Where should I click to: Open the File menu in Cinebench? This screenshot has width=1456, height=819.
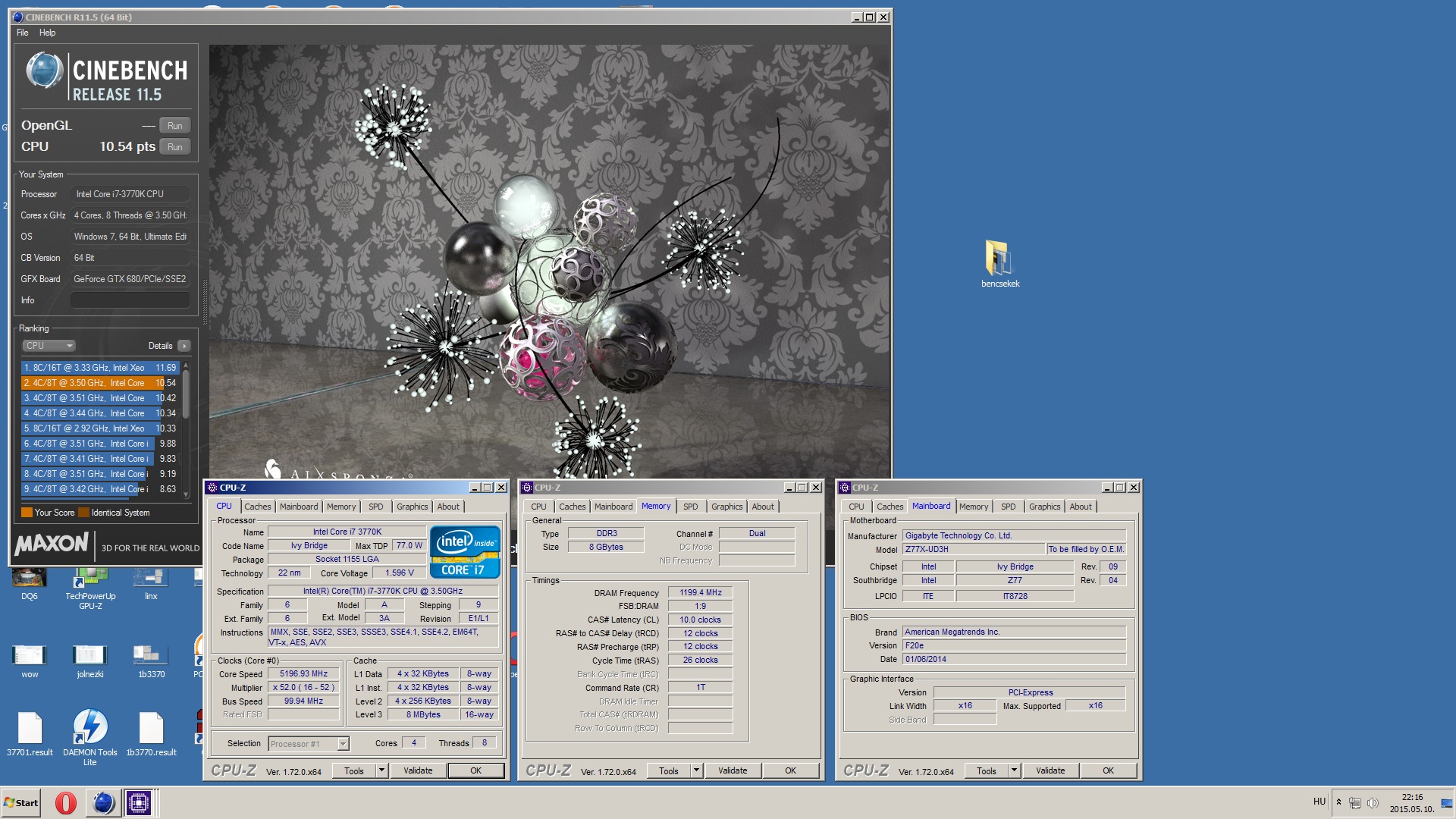point(23,33)
